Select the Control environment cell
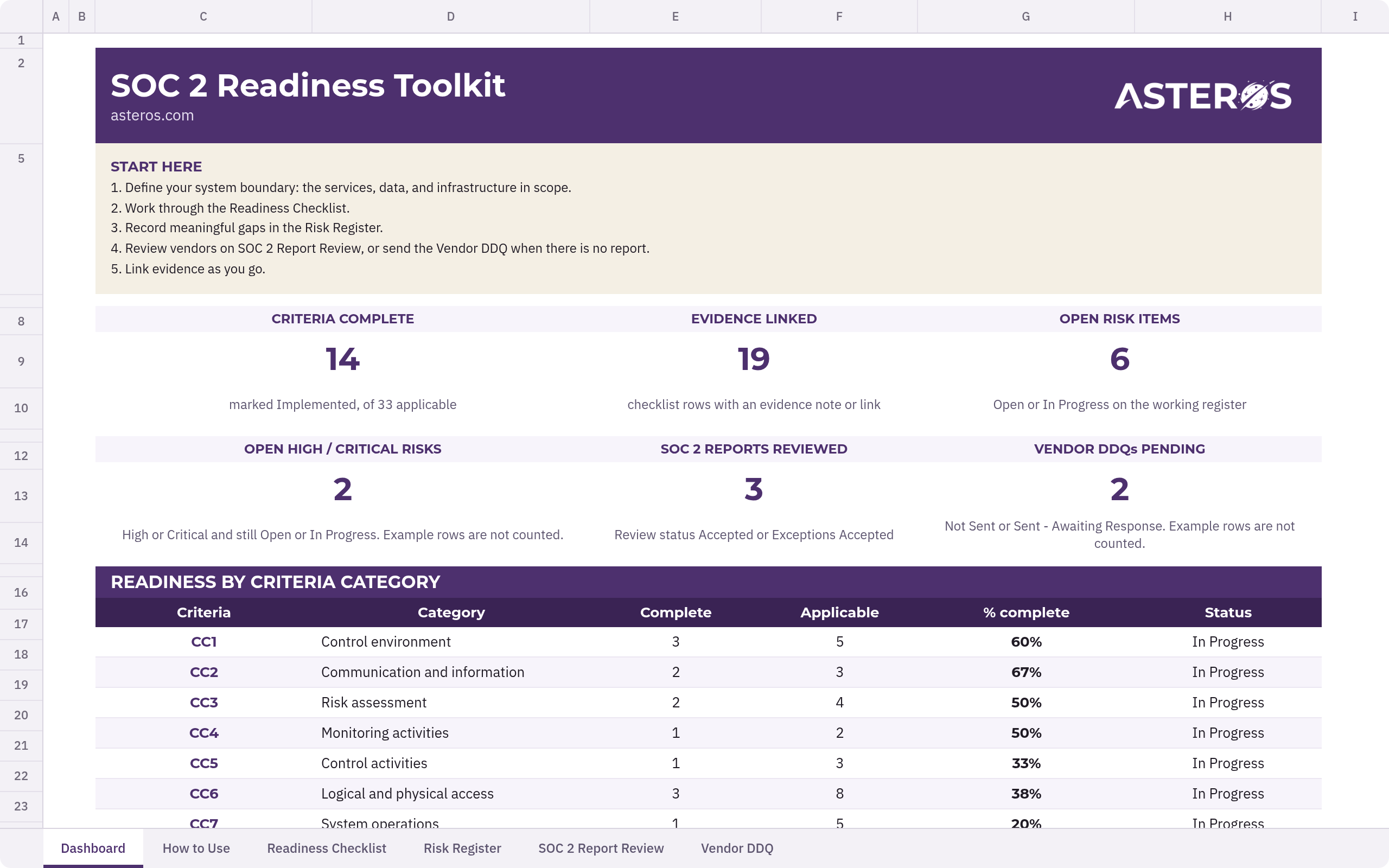This screenshot has height=868, width=1389. (x=450, y=642)
